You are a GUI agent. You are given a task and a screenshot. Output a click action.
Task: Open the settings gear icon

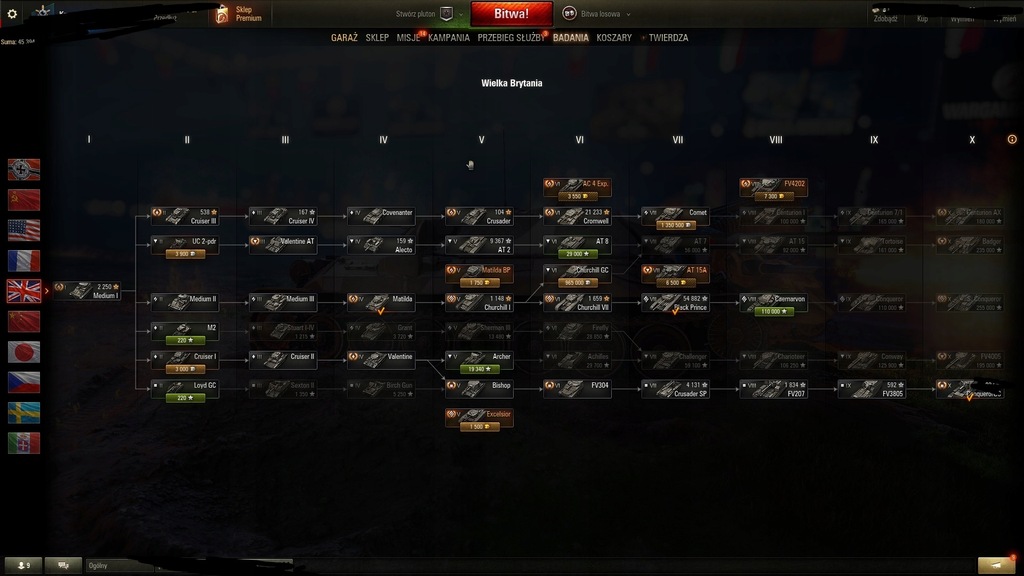(x=12, y=13)
